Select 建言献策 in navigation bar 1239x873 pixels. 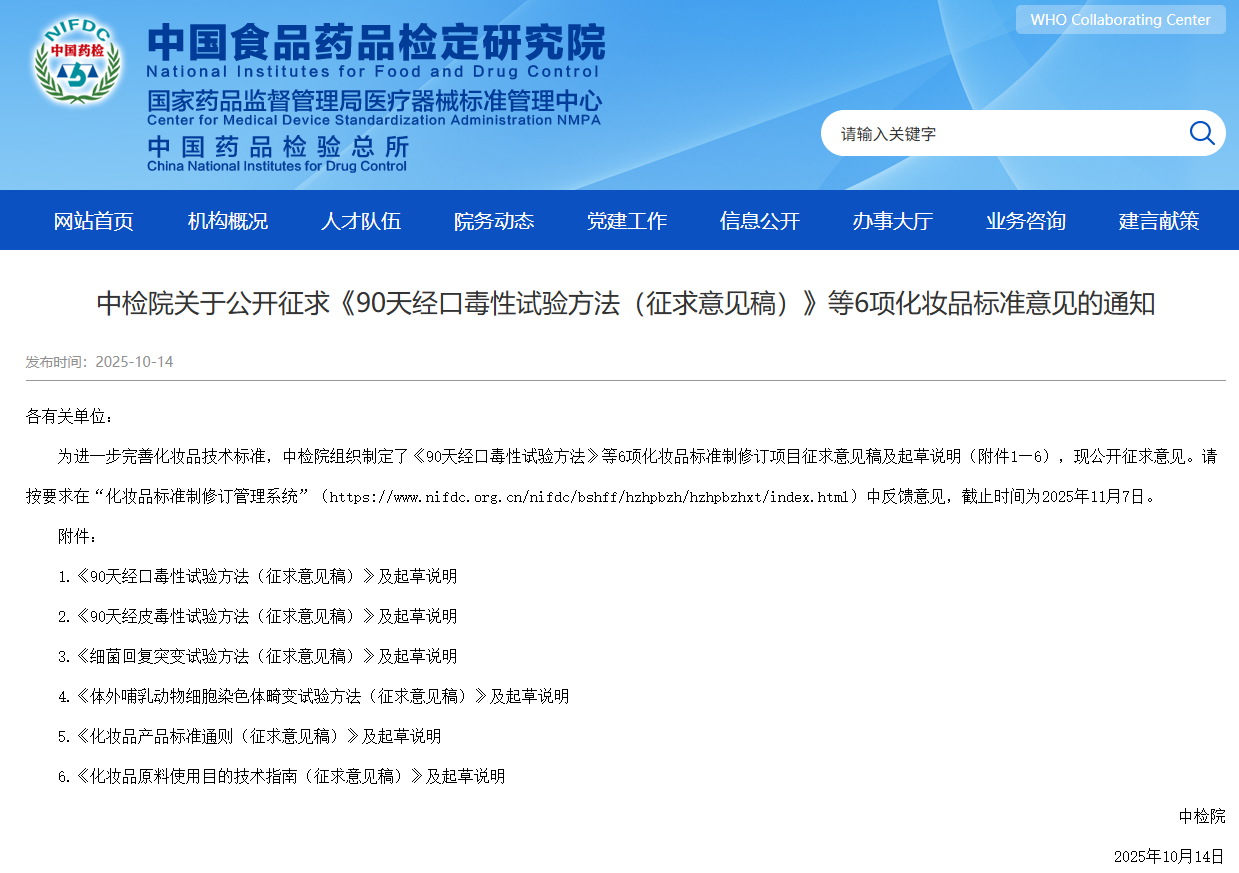click(x=1159, y=221)
